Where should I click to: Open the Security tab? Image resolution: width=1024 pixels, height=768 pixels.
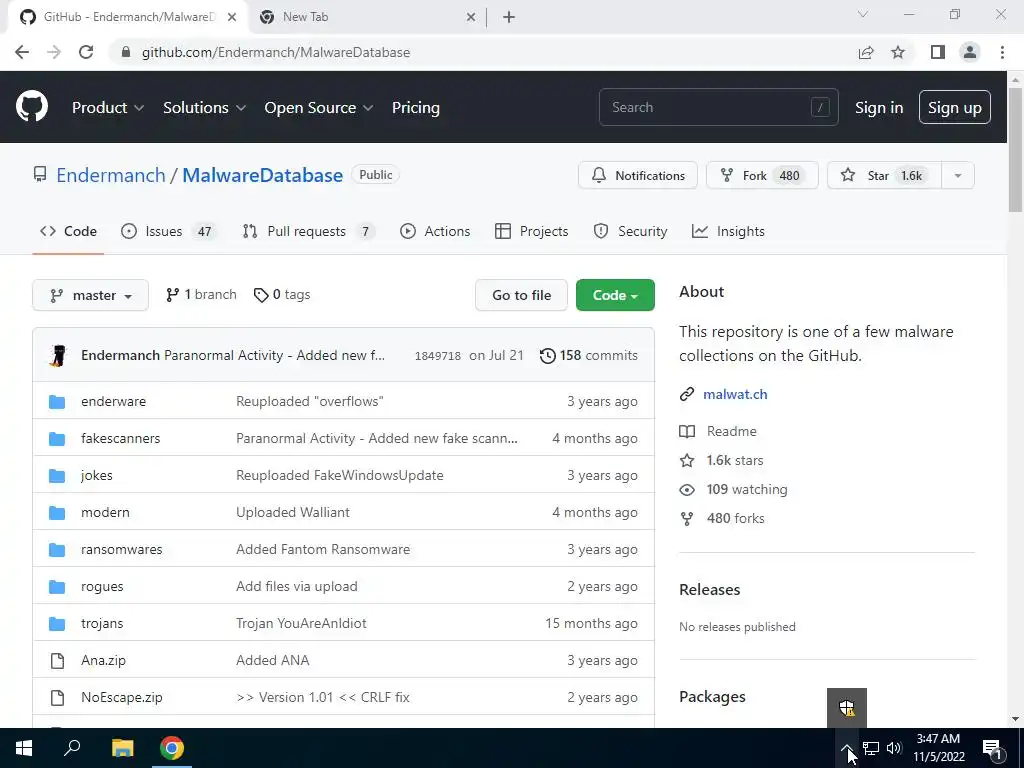[x=630, y=231]
